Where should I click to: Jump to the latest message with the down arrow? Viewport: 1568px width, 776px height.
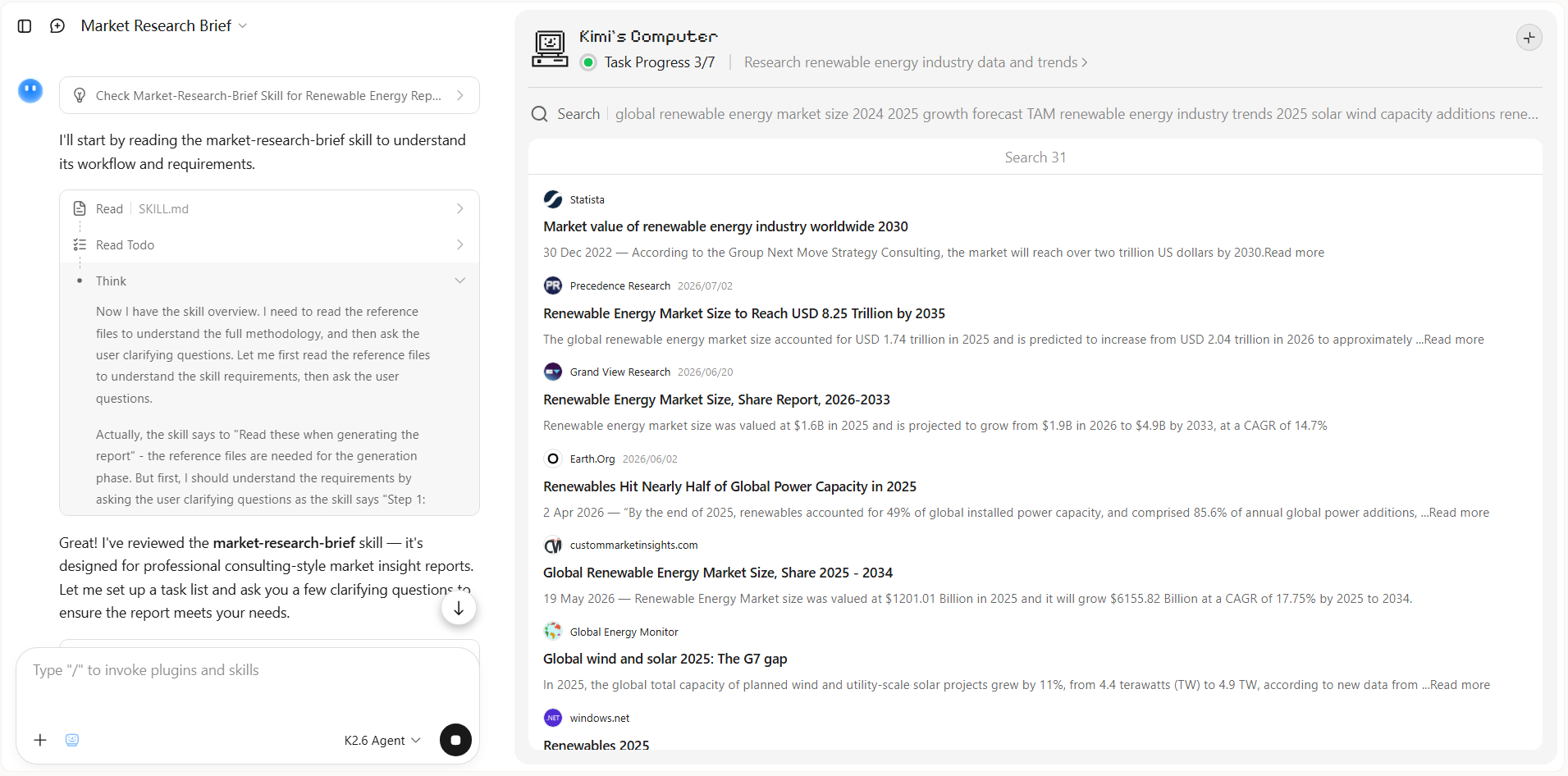(459, 609)
